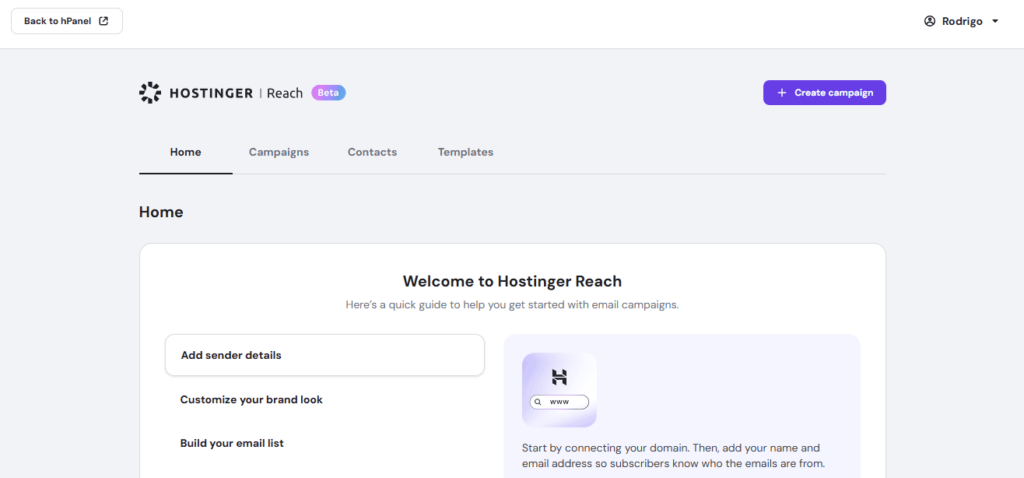This screenshot has width=1024, height=478.
Task: Expand the account dropdown arrow beside Rodrigo
Action: (x=995, y=21)
